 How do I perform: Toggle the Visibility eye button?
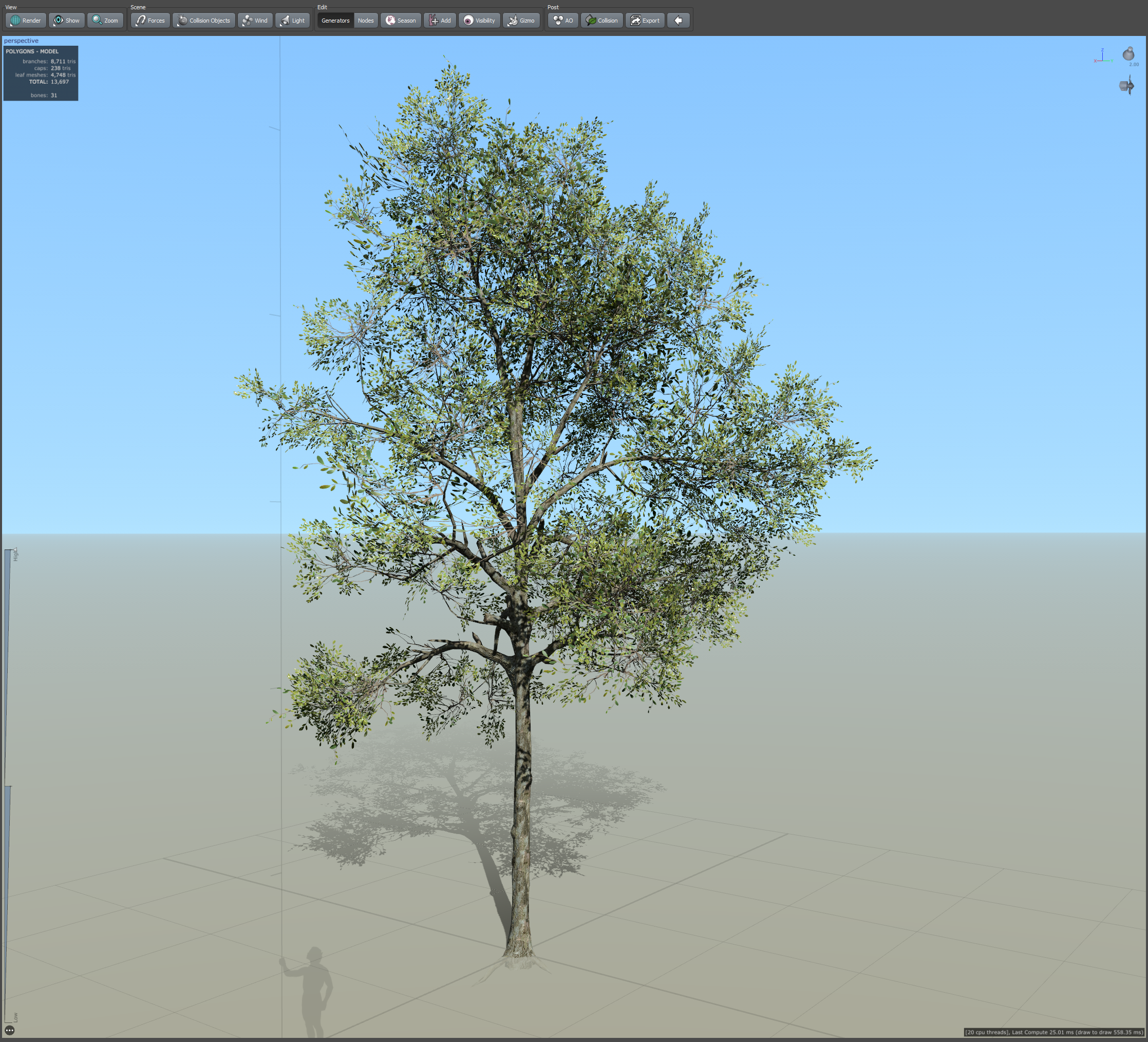click(479, 21)
